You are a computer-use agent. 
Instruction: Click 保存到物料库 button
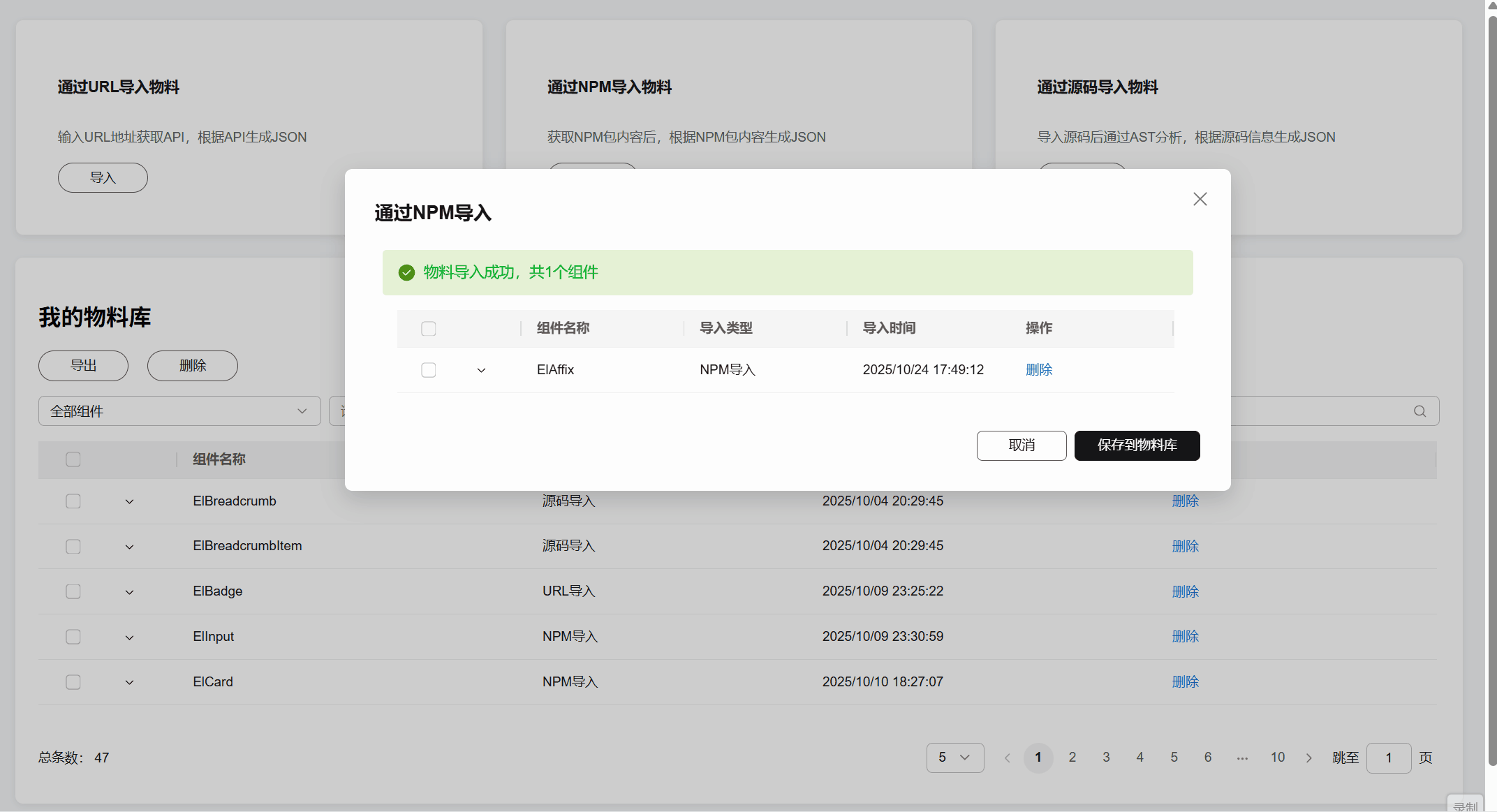pyautogui.click(x=1137, y=445)
